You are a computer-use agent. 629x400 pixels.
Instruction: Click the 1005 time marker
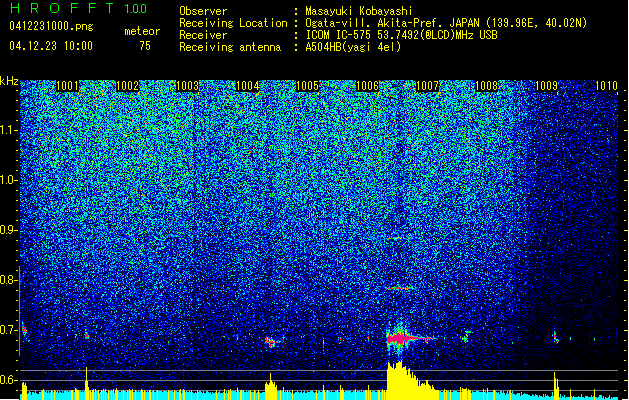pyautogui.click(x=307, y=86)
